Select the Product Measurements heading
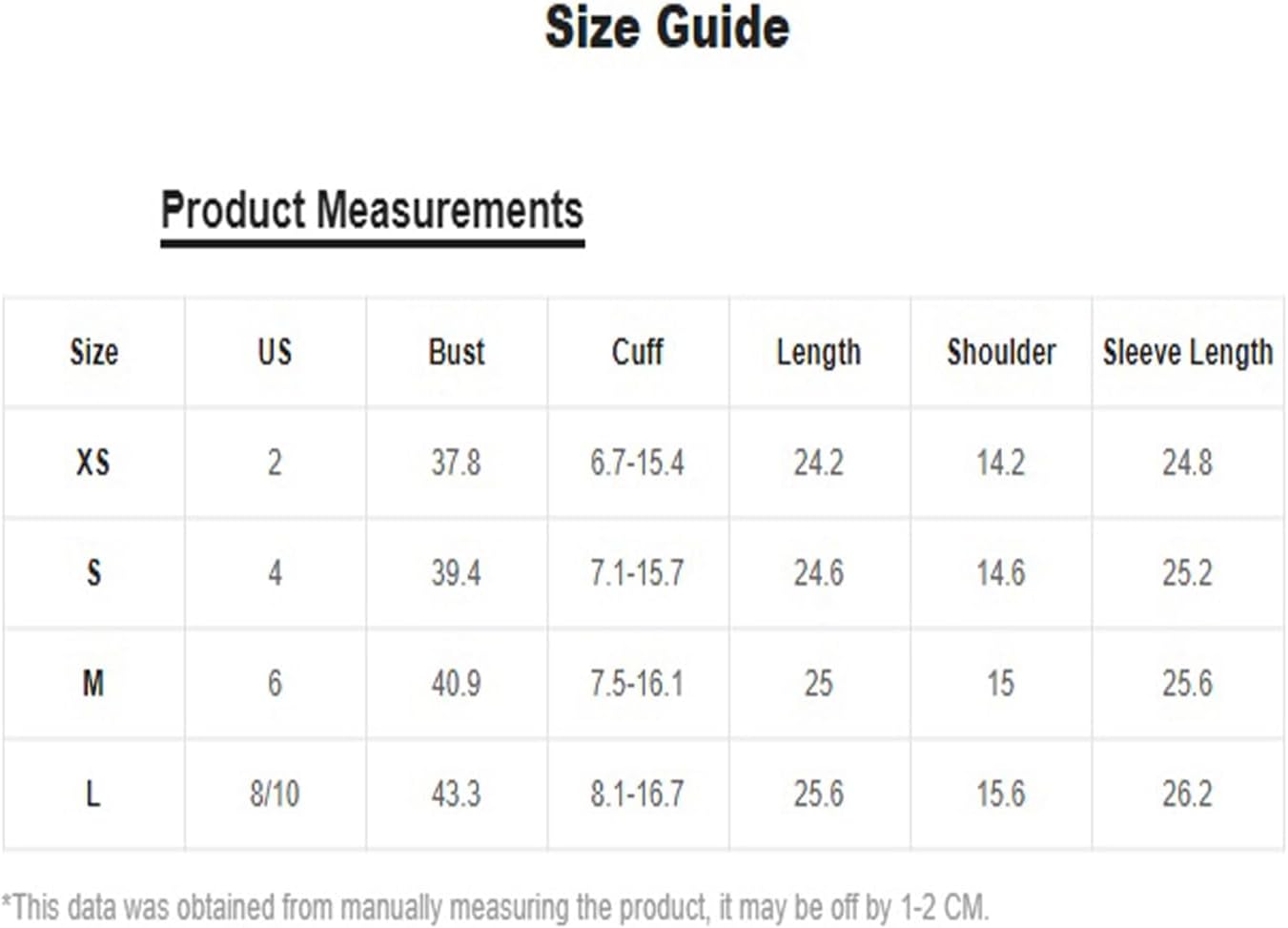This screenshot has width=1288, height=928. click(372, 210)
